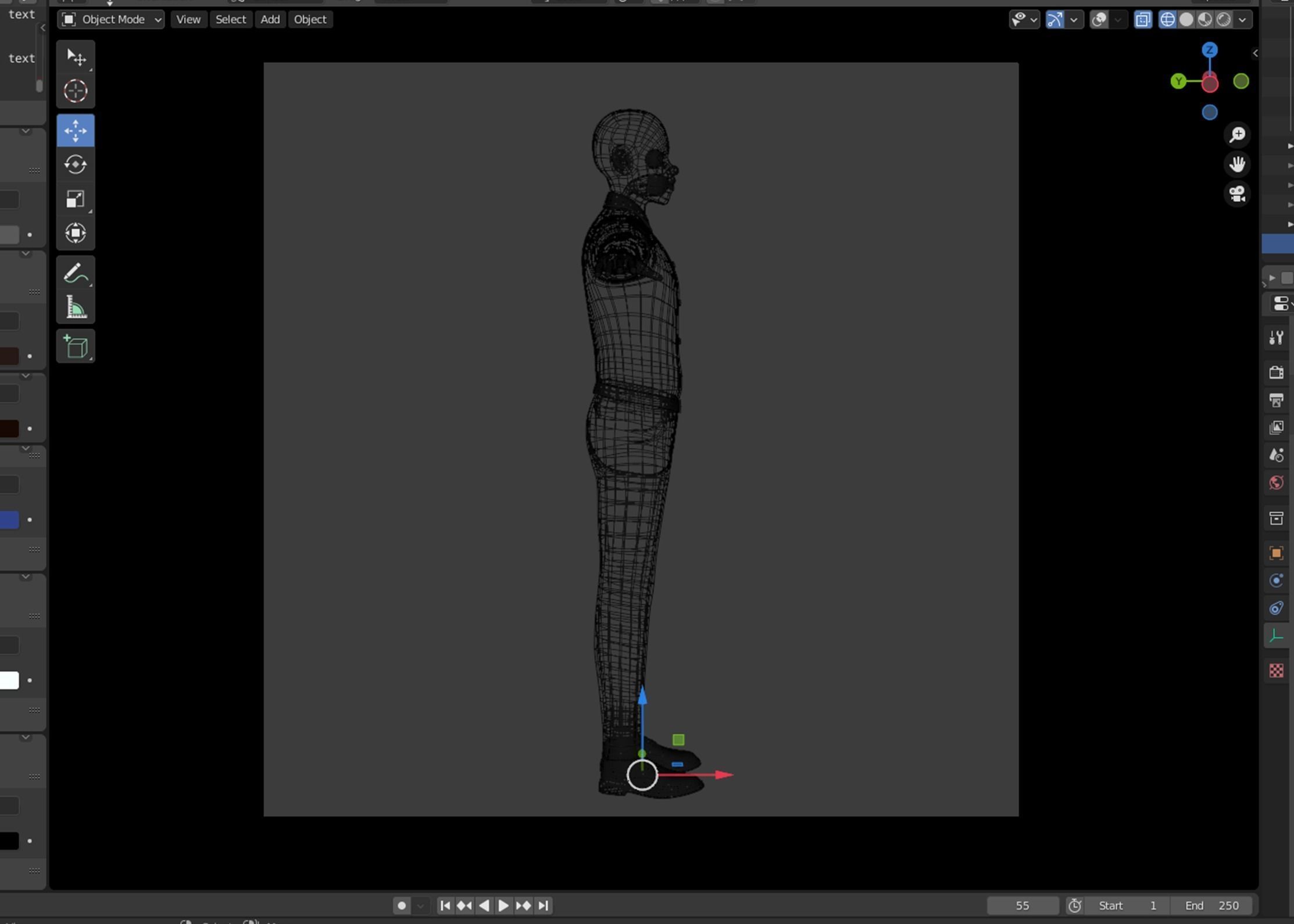The height and width of the screenshot is (924, 1294).
Task: Click the camera view icon
Action: [1237, 194]
